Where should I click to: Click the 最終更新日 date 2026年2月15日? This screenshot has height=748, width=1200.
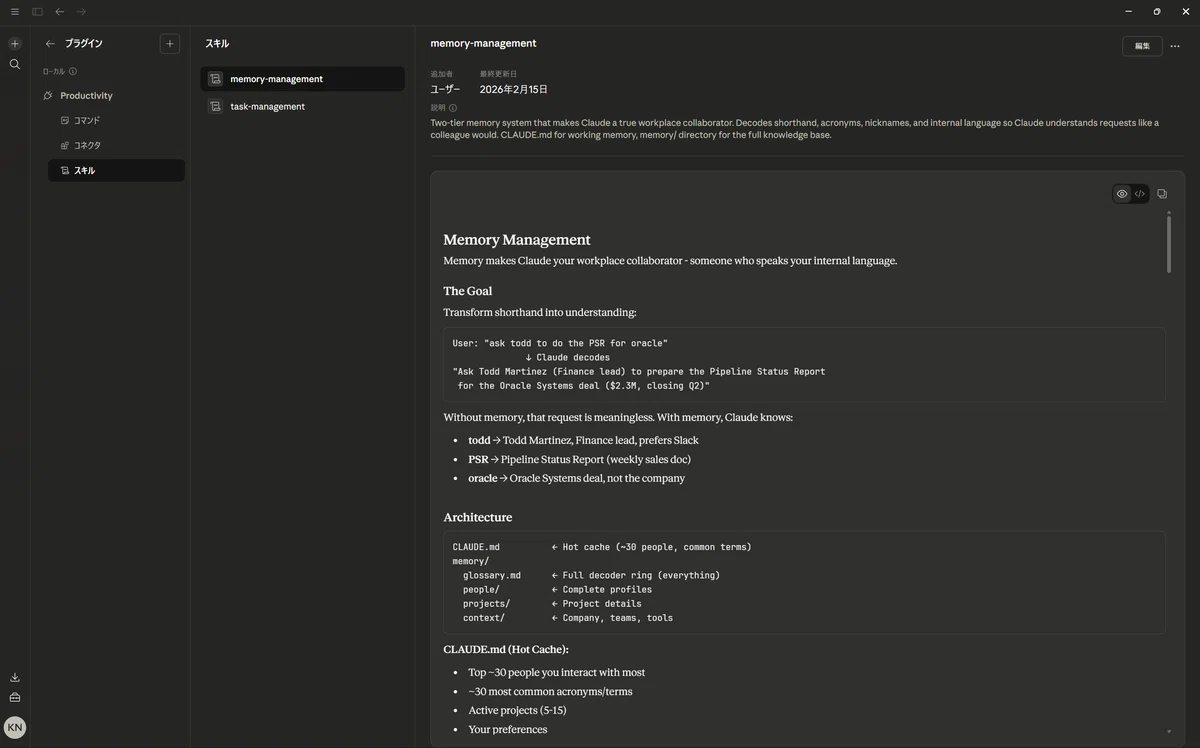pos(513,90)
